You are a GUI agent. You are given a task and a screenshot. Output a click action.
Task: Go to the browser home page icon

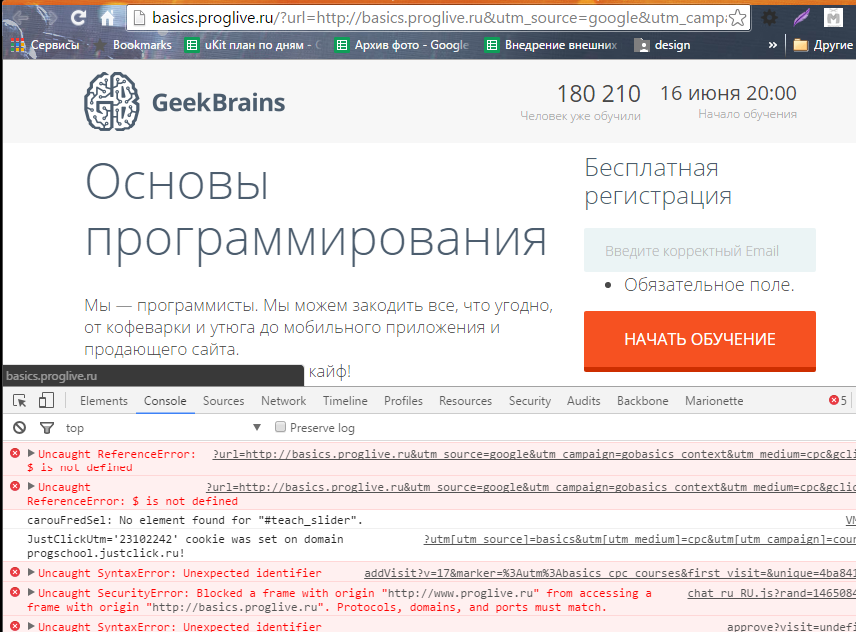click(x=107, y=18)
